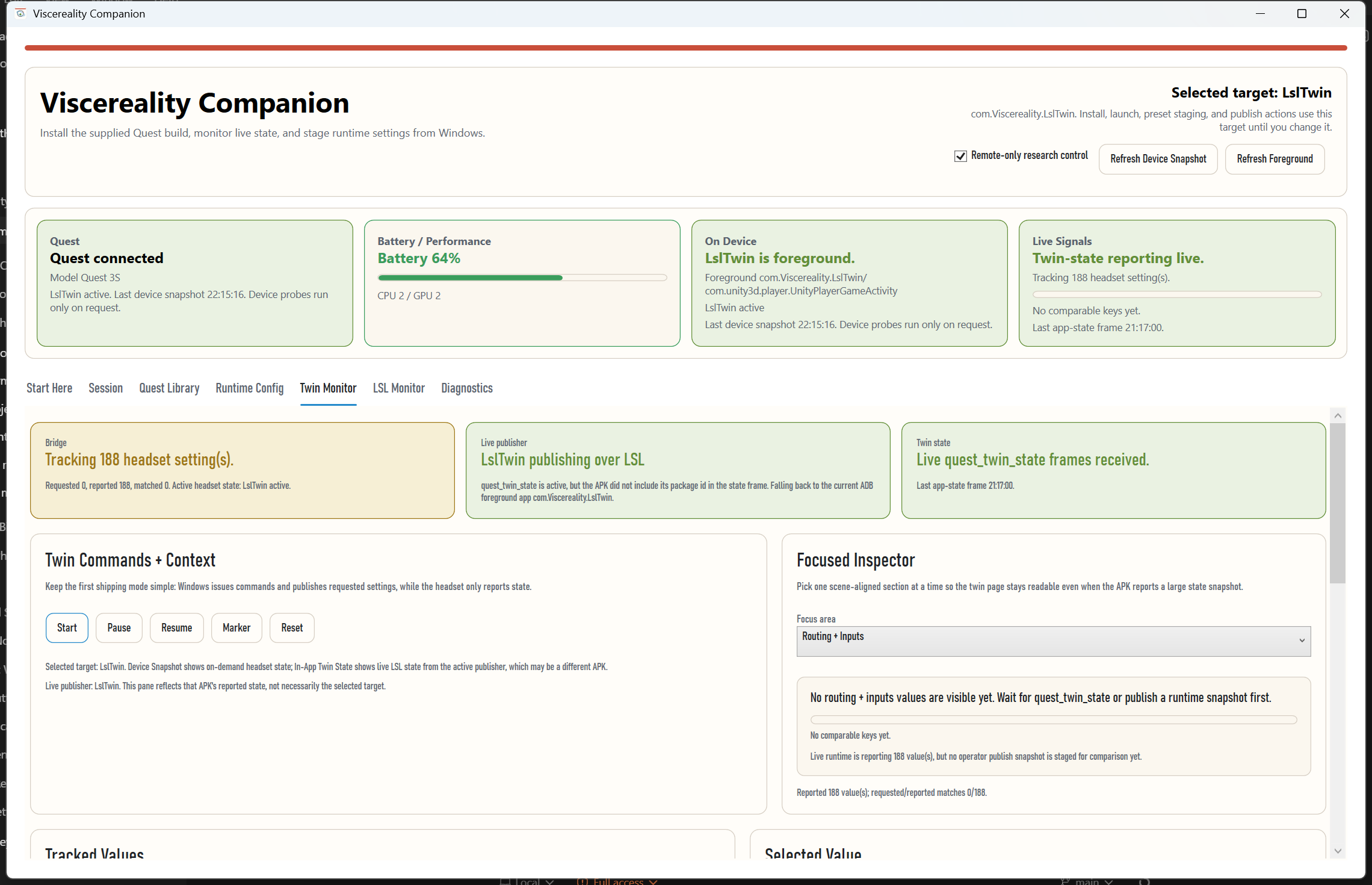This screenshot has height=885, width=1372.
Task: Click 'CPU 2 / GPU 2' text
Action: point(409,296)
